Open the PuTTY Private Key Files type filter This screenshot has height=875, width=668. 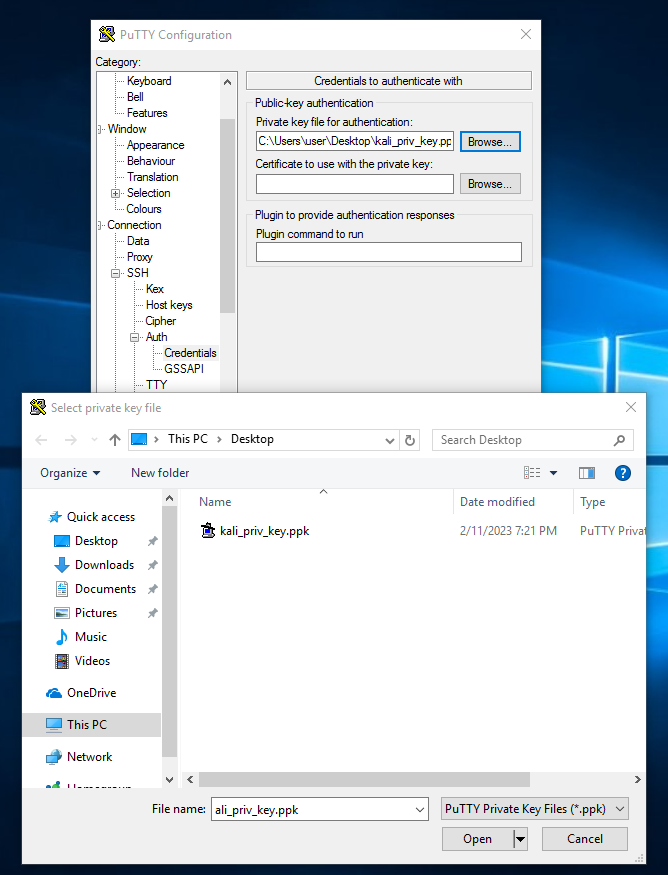(x=534, y=809)
